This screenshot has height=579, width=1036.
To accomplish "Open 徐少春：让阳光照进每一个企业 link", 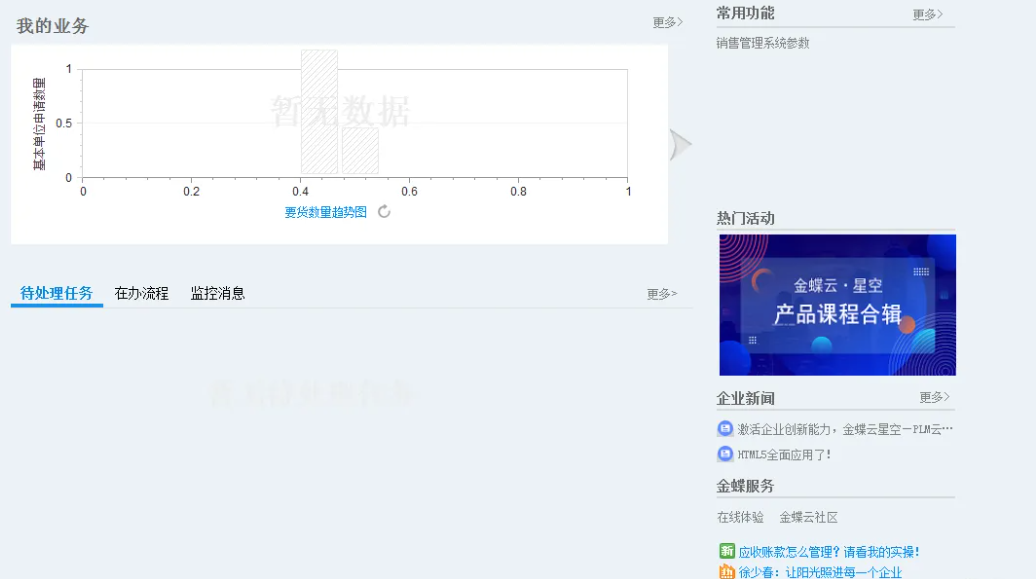I will click(x=820, y=572).
